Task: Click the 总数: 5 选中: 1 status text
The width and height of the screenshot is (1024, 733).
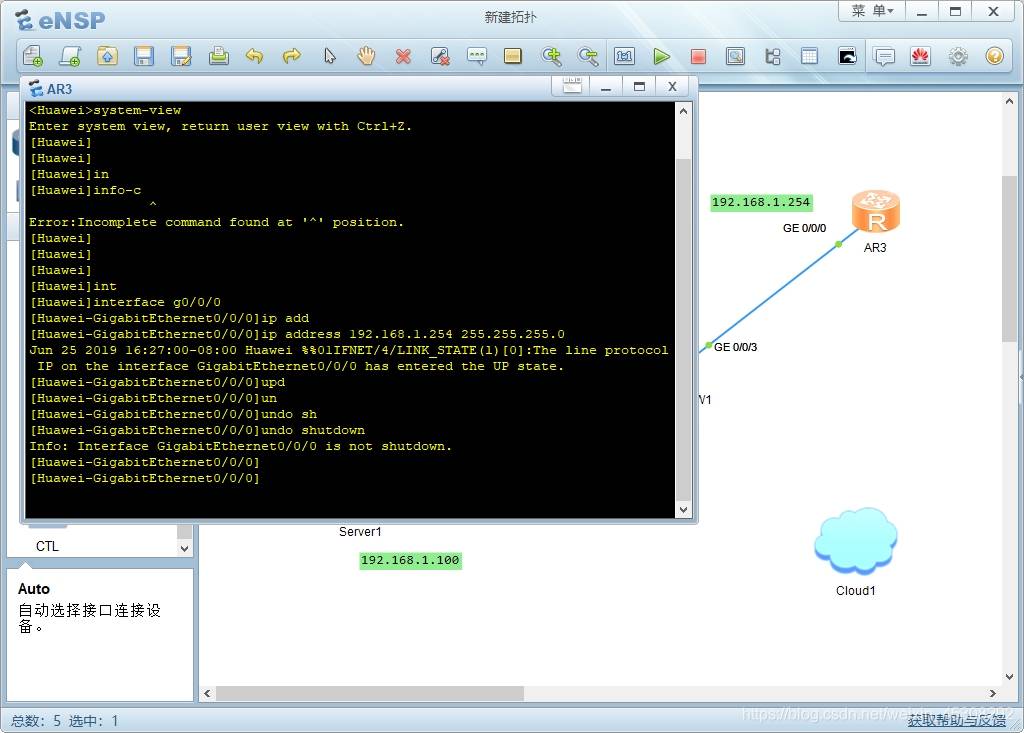Action: point(65,721)
